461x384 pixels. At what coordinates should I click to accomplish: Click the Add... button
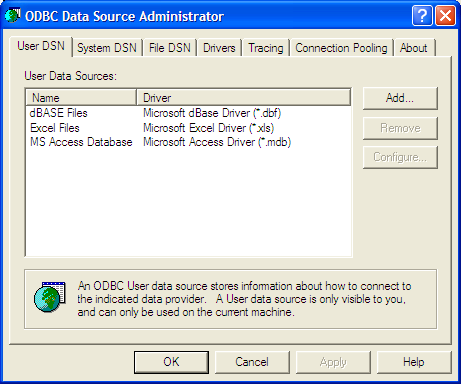400,98
